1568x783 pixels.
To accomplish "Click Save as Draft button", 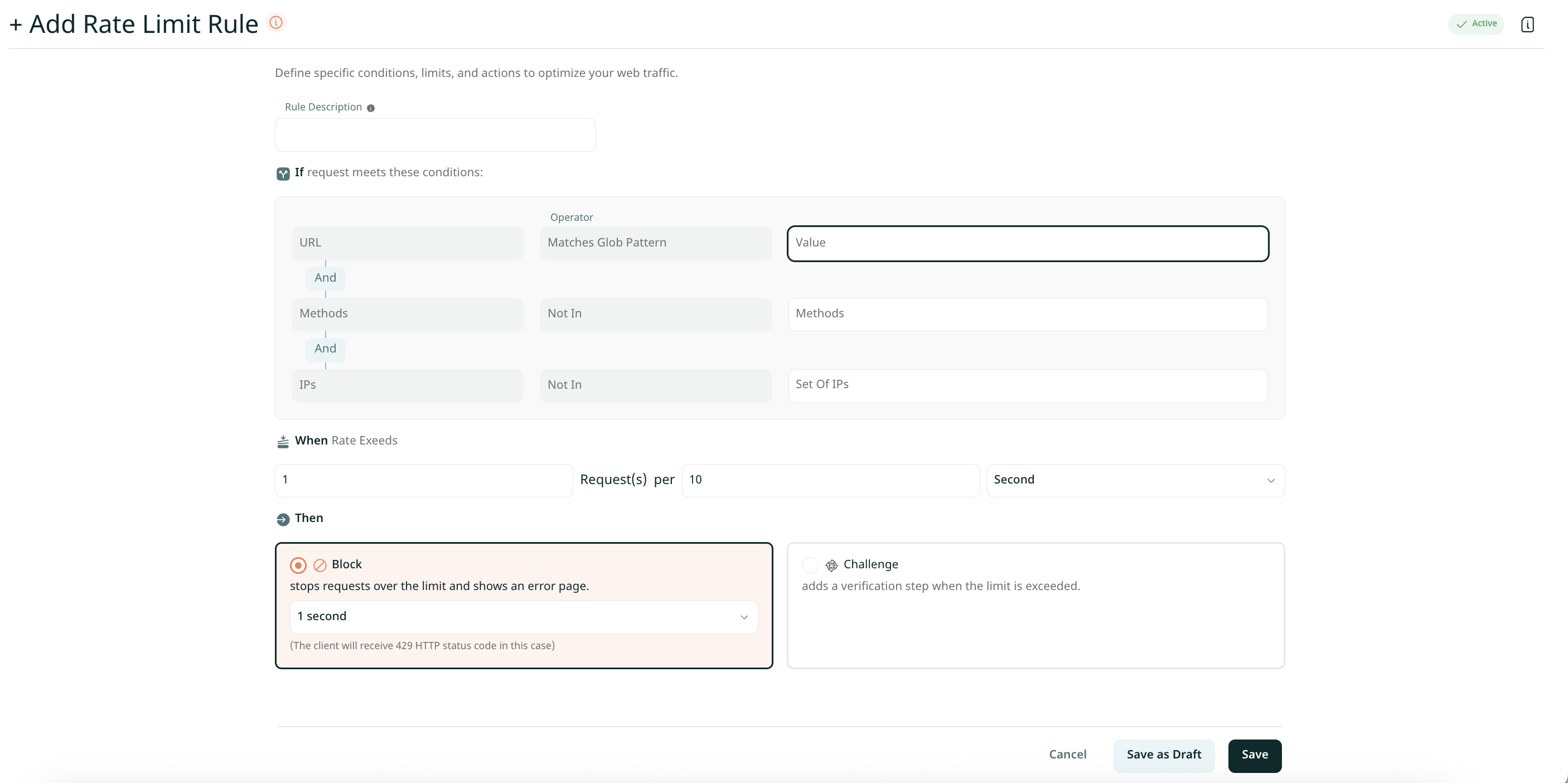I will [1164, 756].
